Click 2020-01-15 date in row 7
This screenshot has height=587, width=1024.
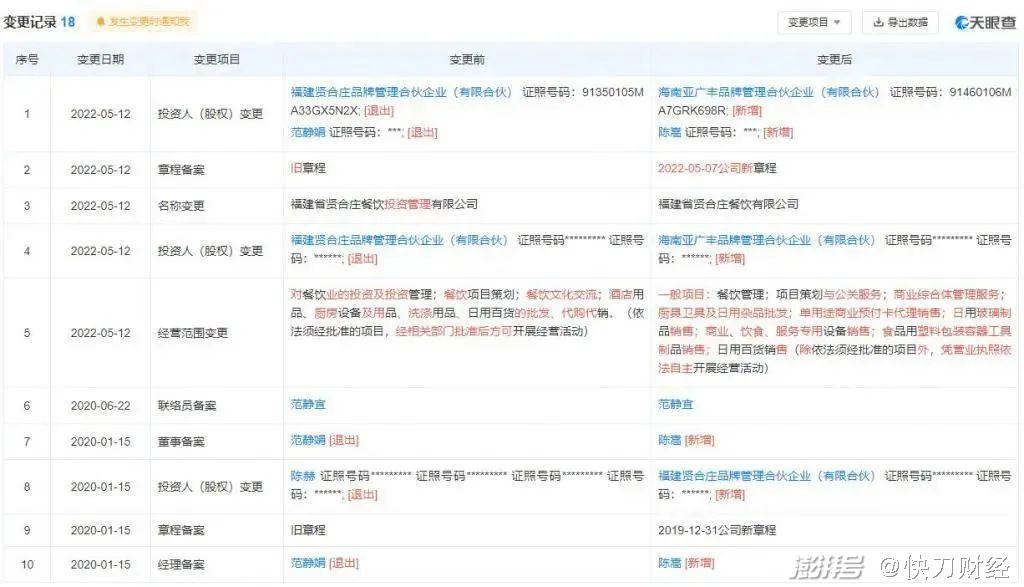point(101,441)
